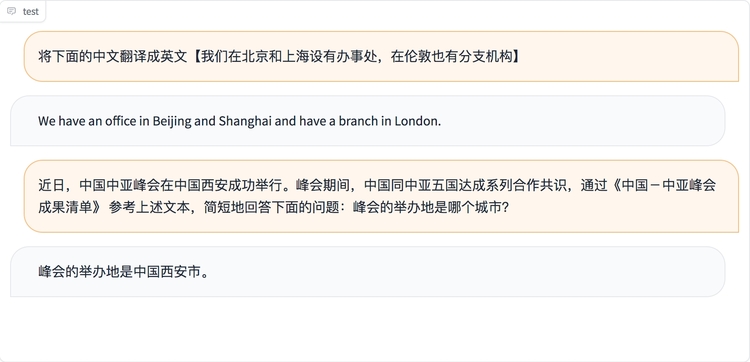
Task: Click the English translation reply bubble
Action: point(367,121)
